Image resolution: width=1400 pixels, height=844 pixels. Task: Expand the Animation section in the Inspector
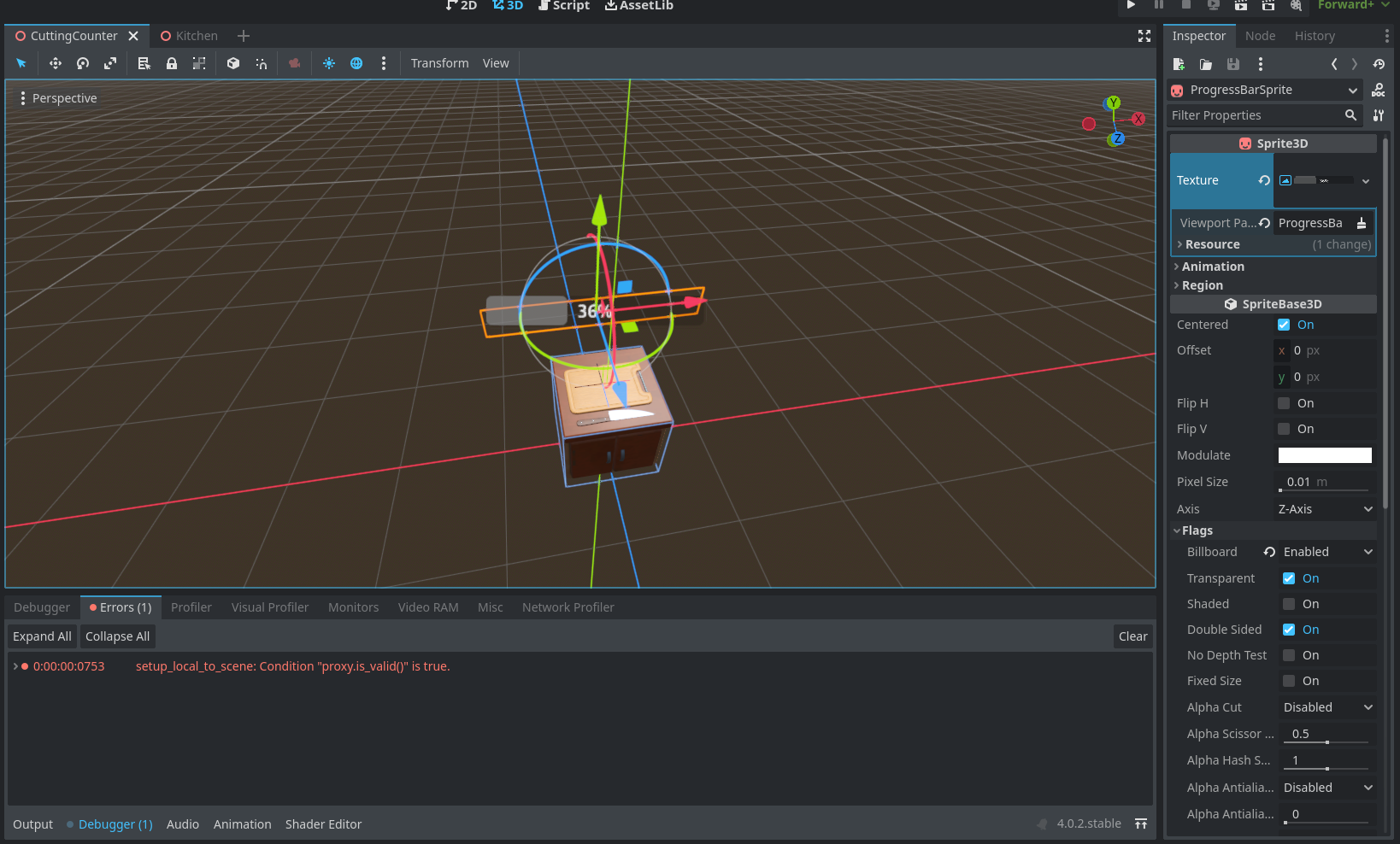coord(1213,266)
